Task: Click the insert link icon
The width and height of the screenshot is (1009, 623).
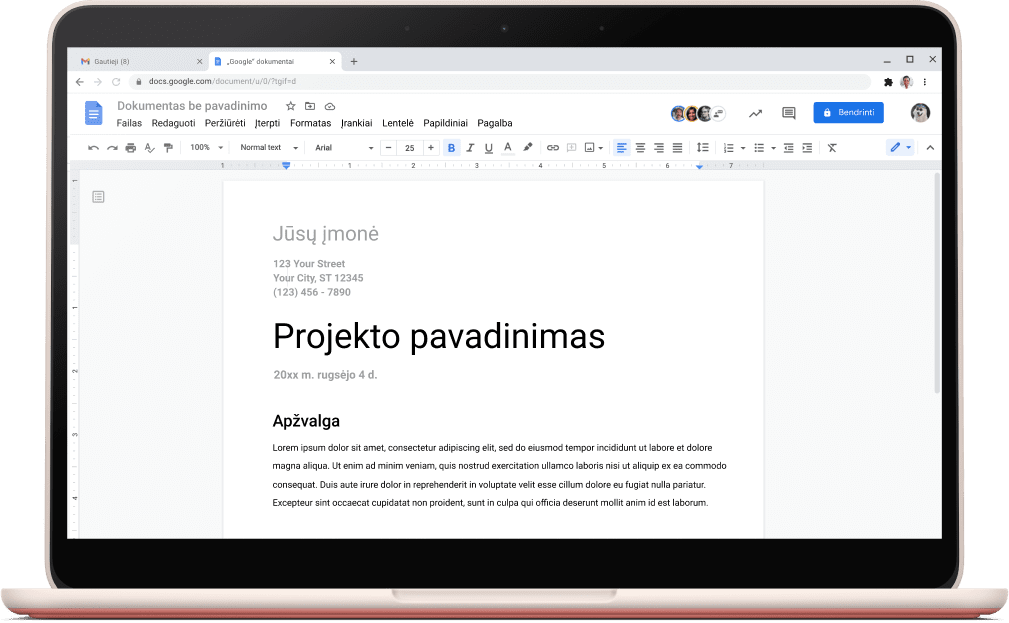Action: (552, 148)
